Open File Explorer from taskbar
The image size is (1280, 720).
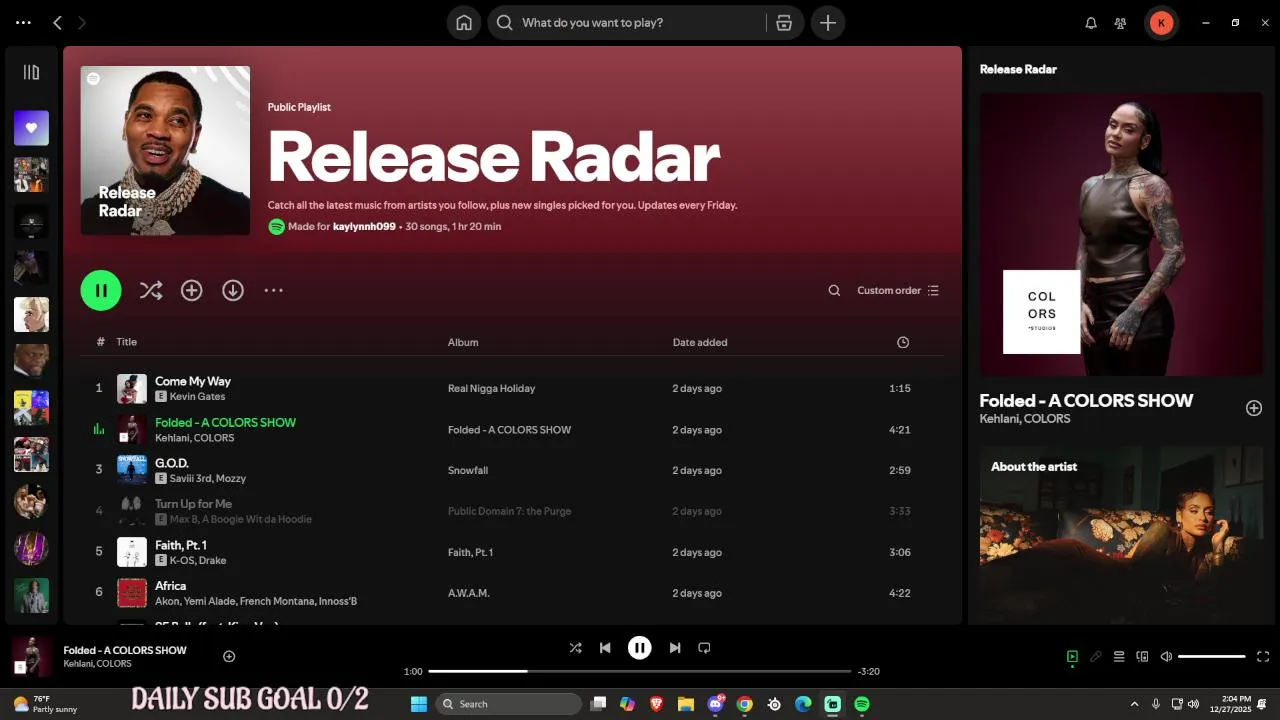point(686,704)
